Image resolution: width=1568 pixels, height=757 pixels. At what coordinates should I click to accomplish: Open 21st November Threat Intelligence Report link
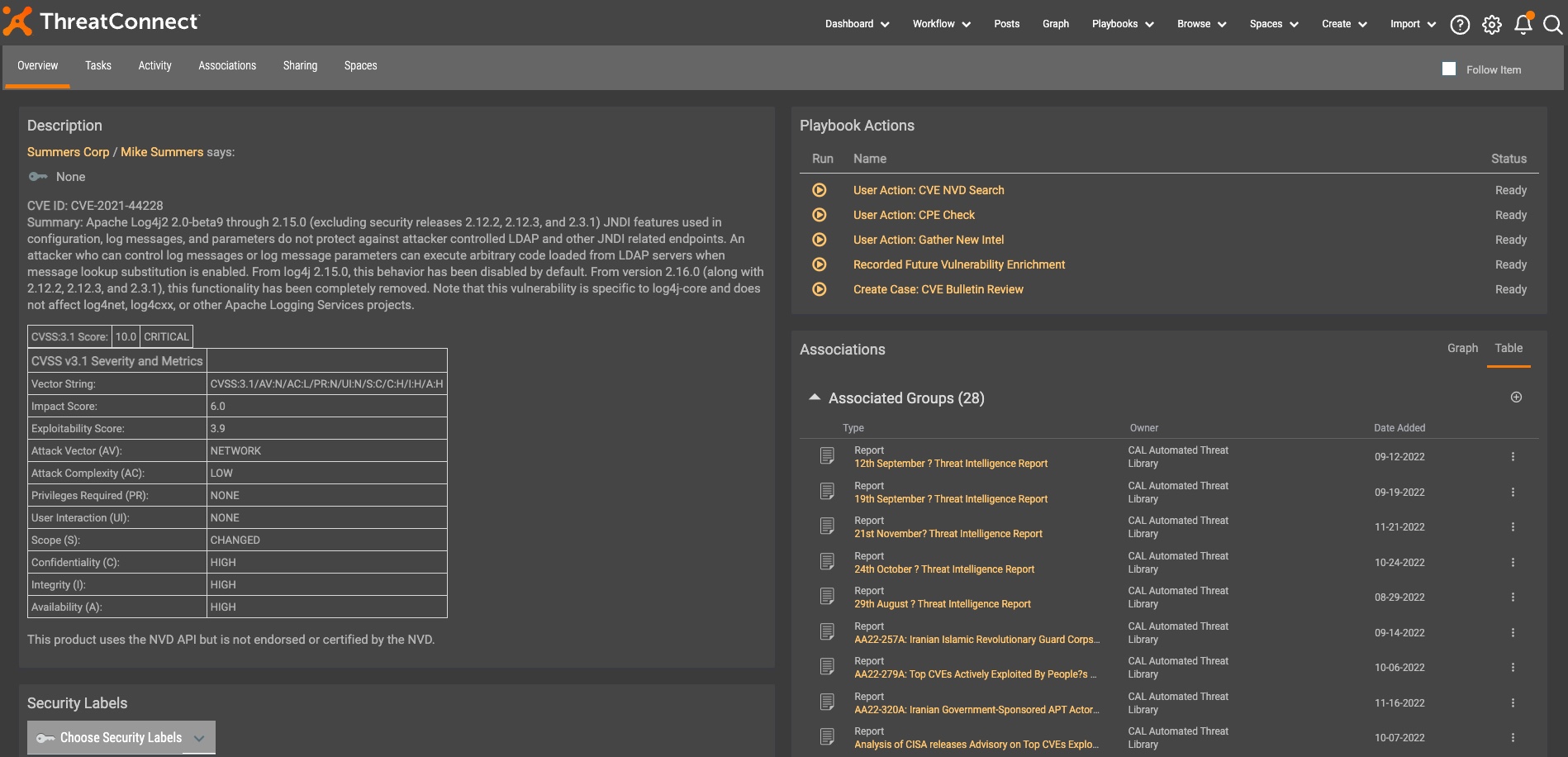point(948,534)
